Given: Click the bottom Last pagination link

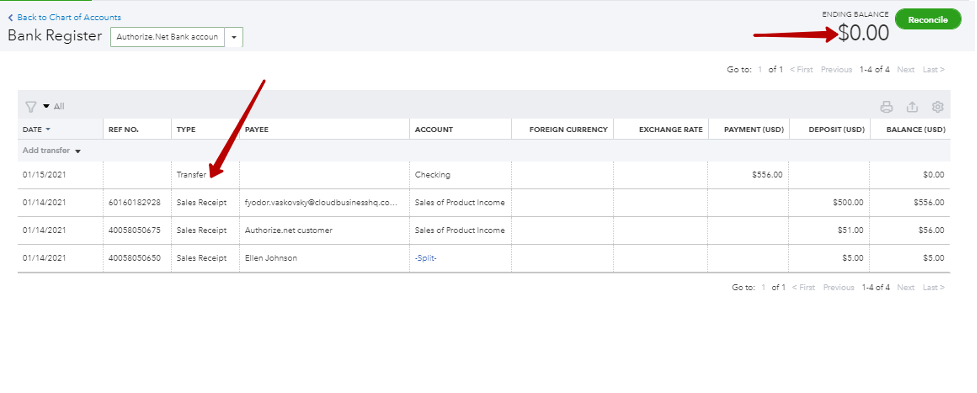Looking at the screenshot, I should pos(933,287).
